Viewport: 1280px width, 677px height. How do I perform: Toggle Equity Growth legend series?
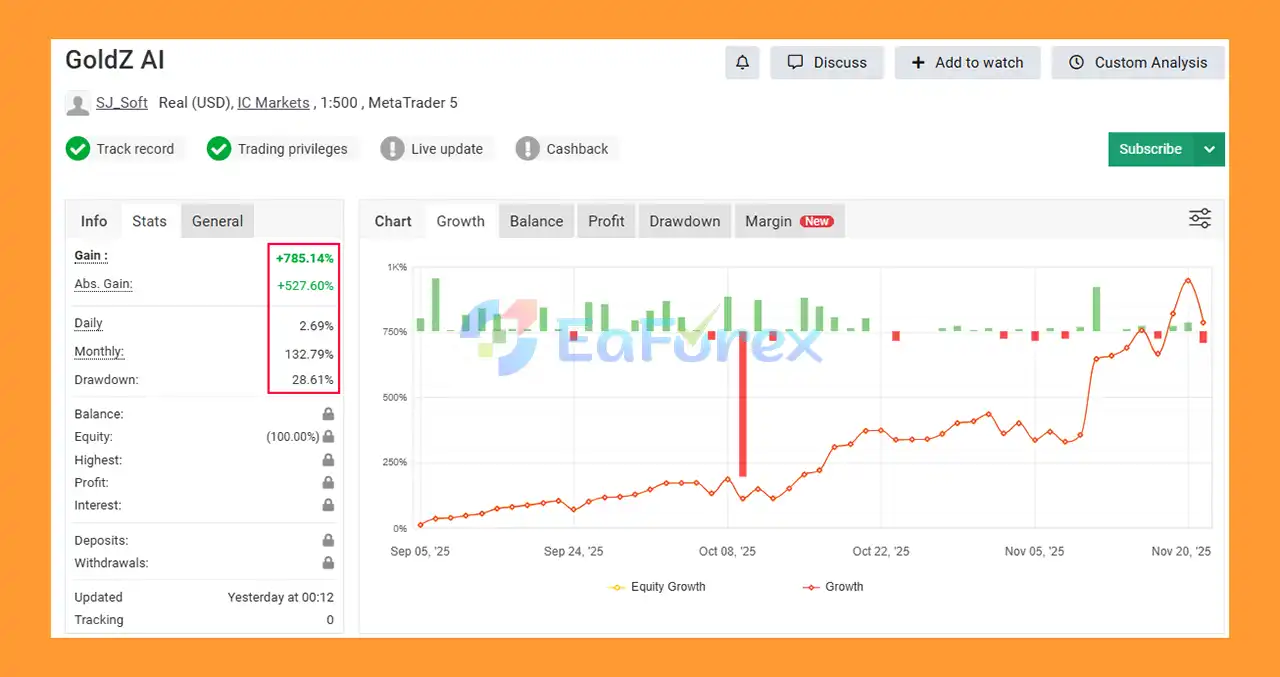(657, 587)
